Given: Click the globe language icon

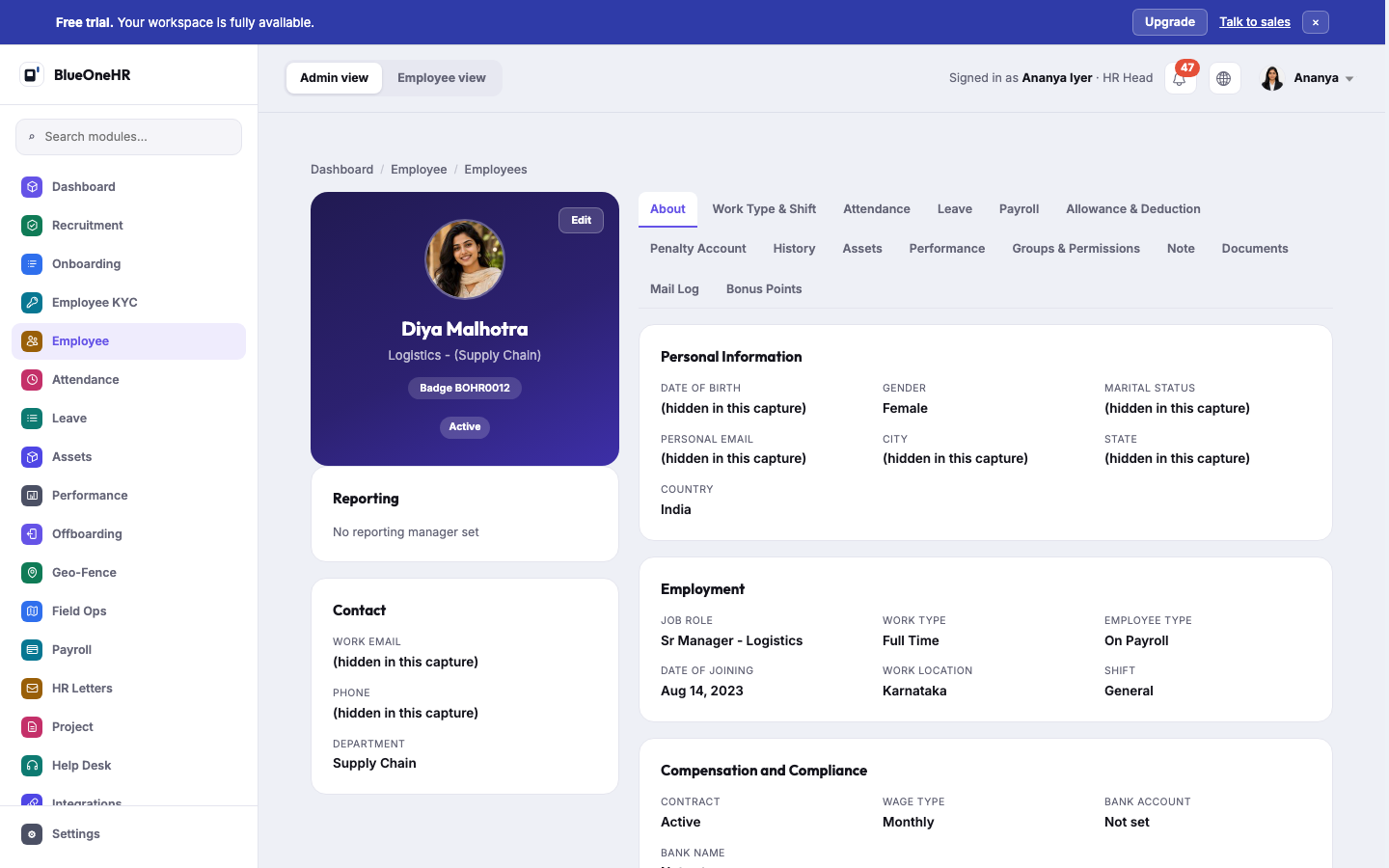Looking at the screenshot, I should coord(1224,78).
